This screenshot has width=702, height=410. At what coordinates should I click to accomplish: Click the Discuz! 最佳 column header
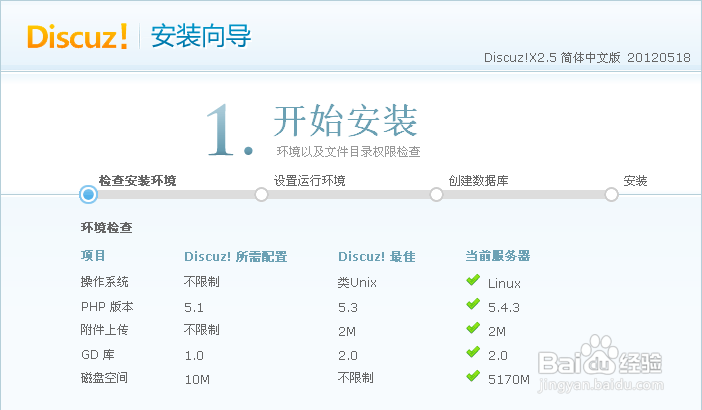point(377,256)
